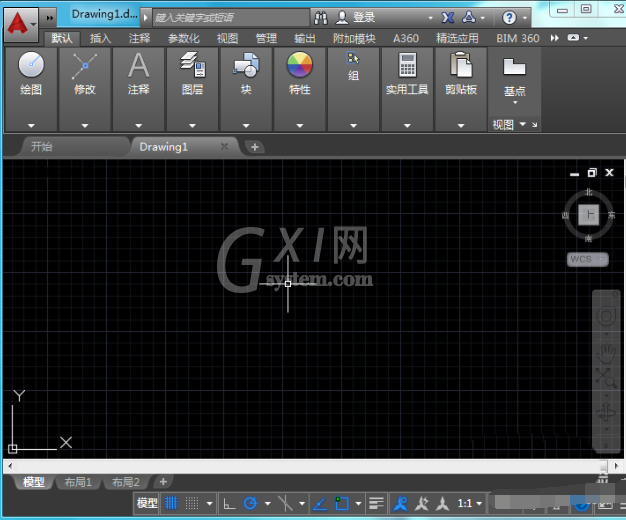Show more ribbon tabs with double arrow
Image resolution: width=626 pixels, height=520 pixels.
click(555, 38)
